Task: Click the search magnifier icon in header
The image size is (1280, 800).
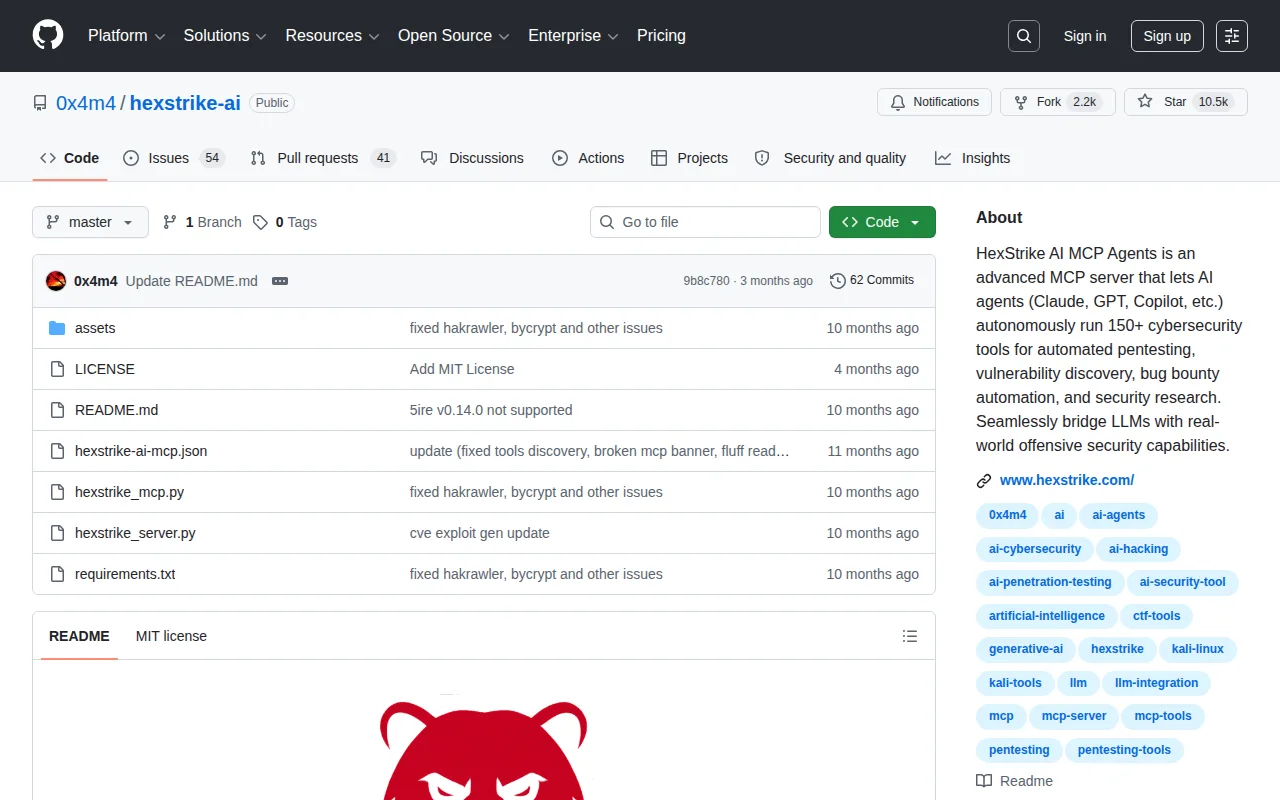Action: (x=1024, y=36)
